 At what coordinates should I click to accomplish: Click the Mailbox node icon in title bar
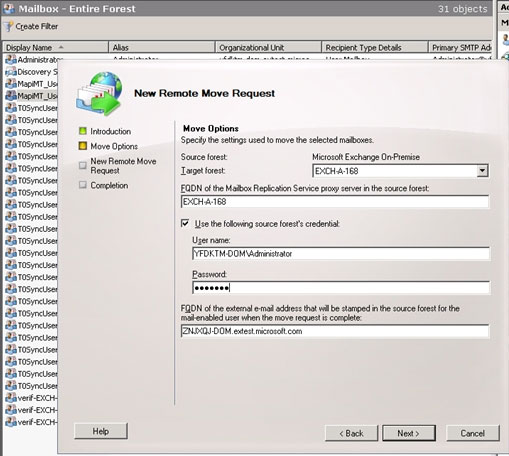pos(9,9)
